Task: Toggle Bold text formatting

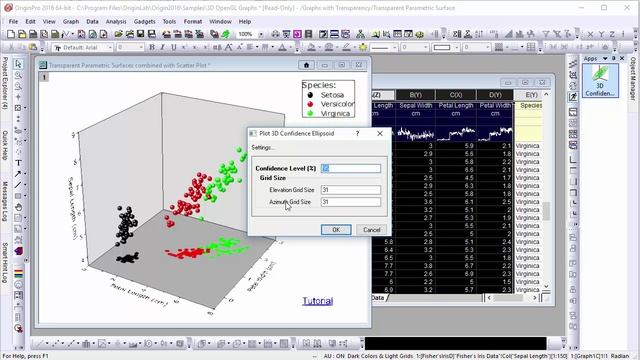Action: pyautogui.click(x=152, y=47)
